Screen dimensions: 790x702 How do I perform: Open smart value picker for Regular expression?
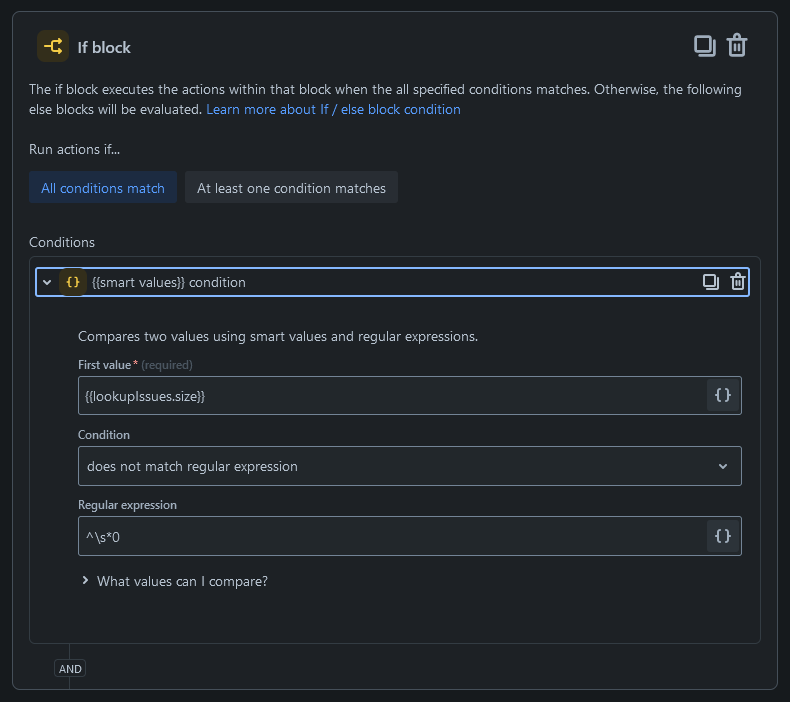click(x=723, y=536)
